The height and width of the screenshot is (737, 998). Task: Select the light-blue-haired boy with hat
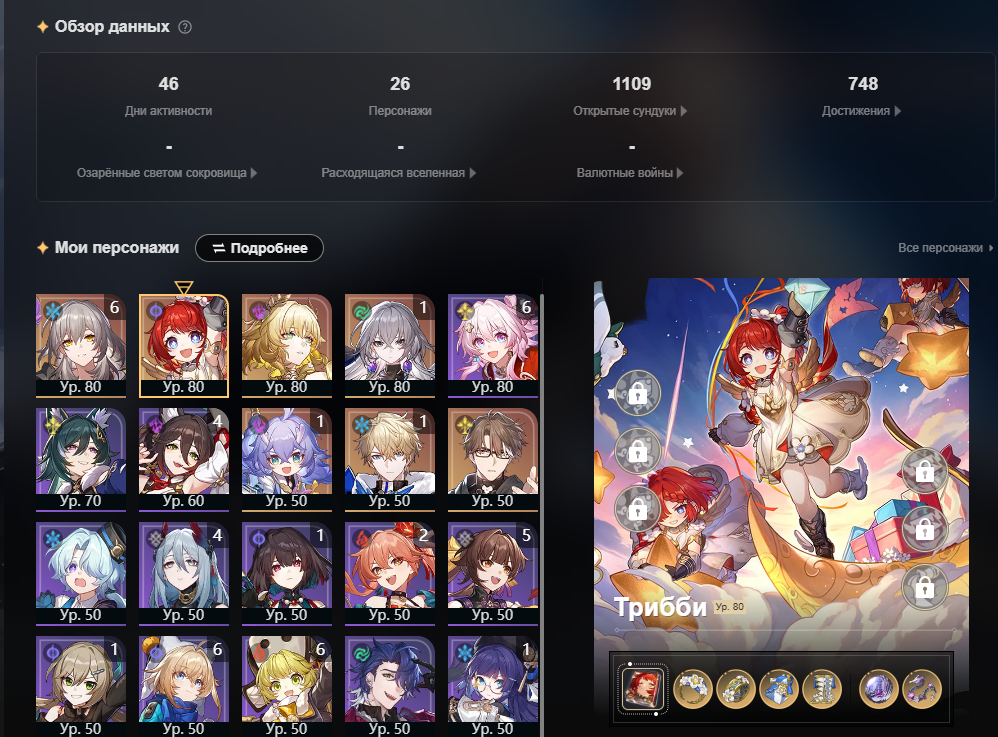coord(81,573)
